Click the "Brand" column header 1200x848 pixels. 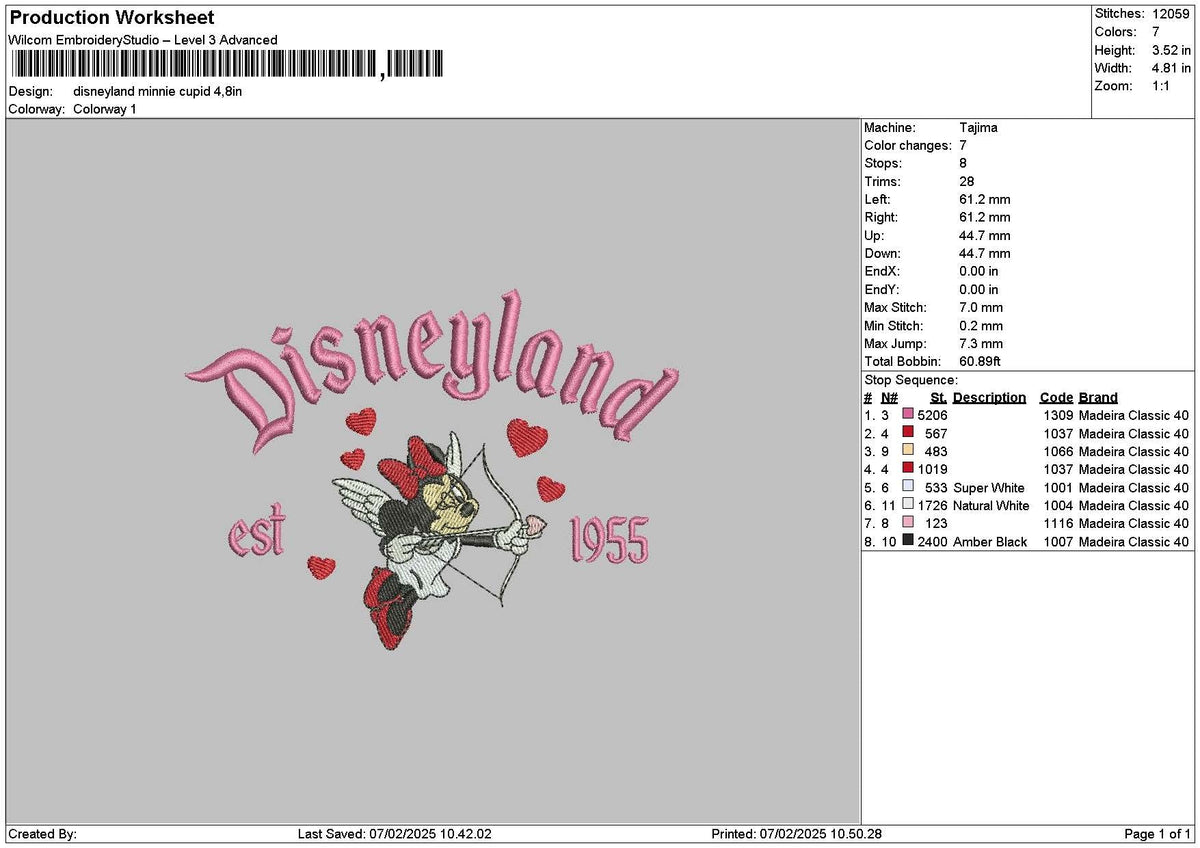pyautogui.click(x=1098, y=398)
